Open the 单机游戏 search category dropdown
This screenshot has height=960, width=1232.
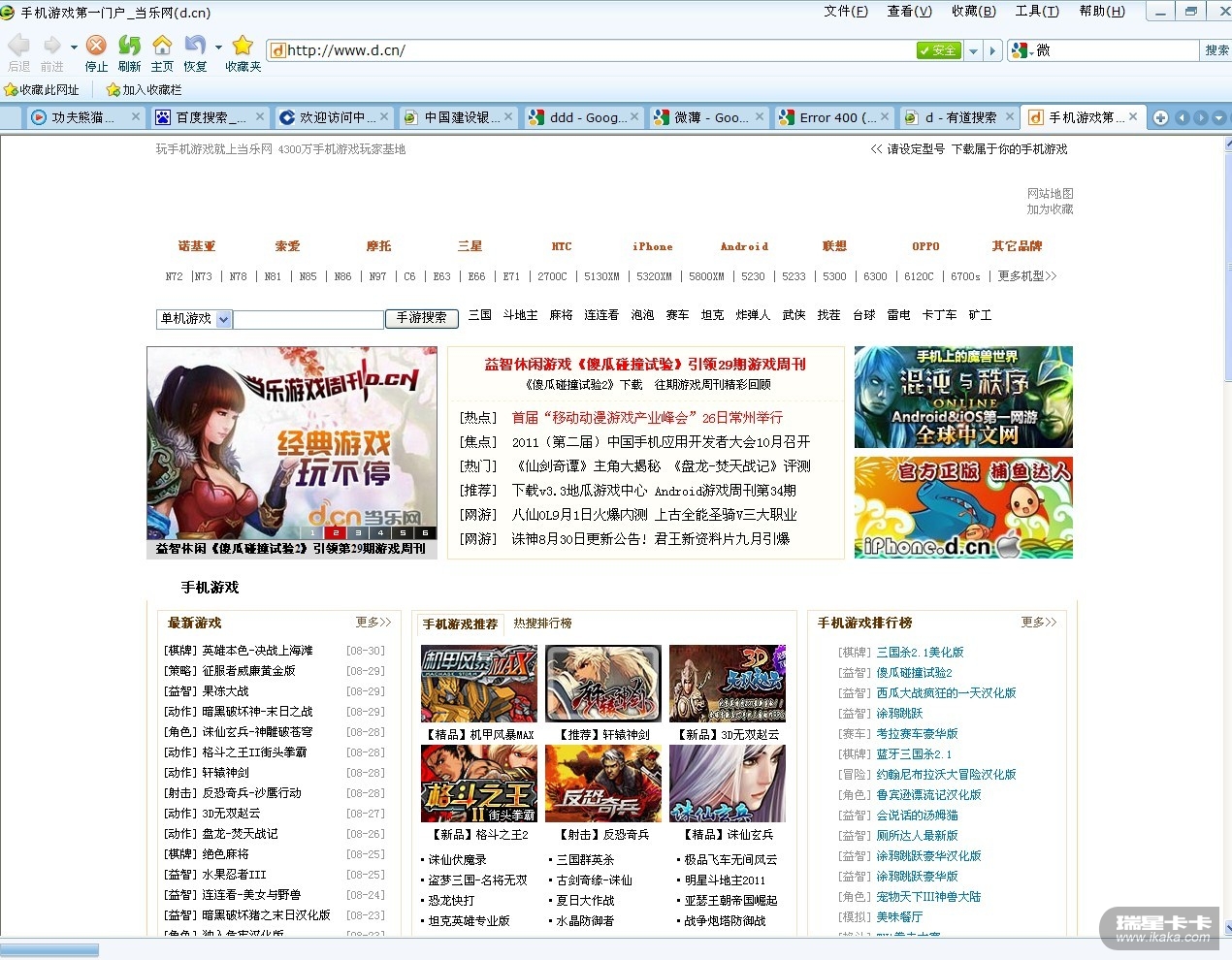(223, 319)
